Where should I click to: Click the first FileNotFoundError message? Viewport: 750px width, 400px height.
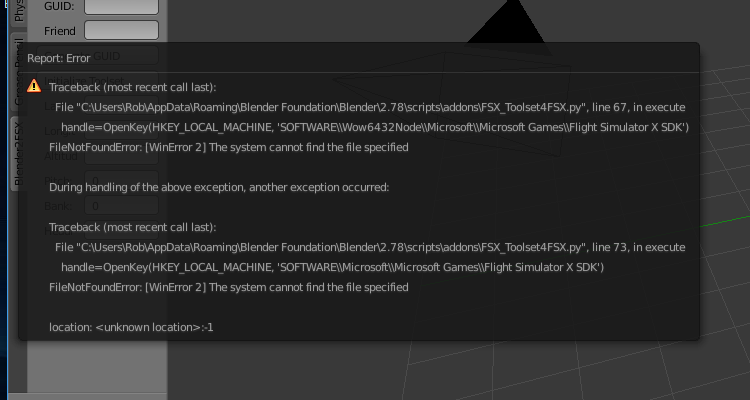click(x=228, y=147)
